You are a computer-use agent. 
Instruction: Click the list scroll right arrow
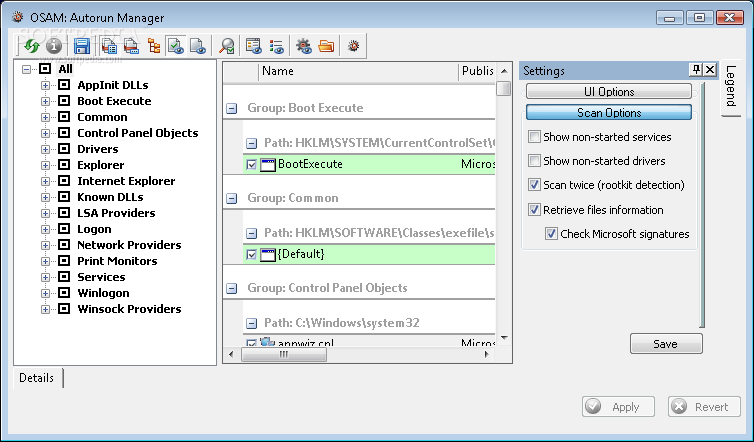487,355
